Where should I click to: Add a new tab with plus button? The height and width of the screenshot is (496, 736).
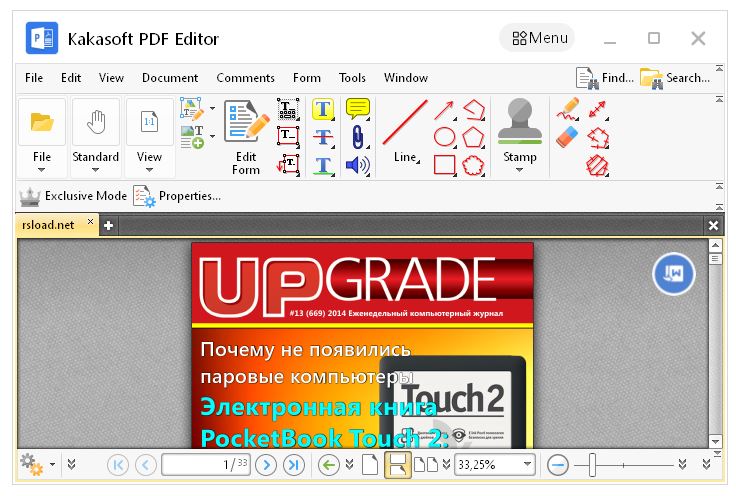coord(108,226)
